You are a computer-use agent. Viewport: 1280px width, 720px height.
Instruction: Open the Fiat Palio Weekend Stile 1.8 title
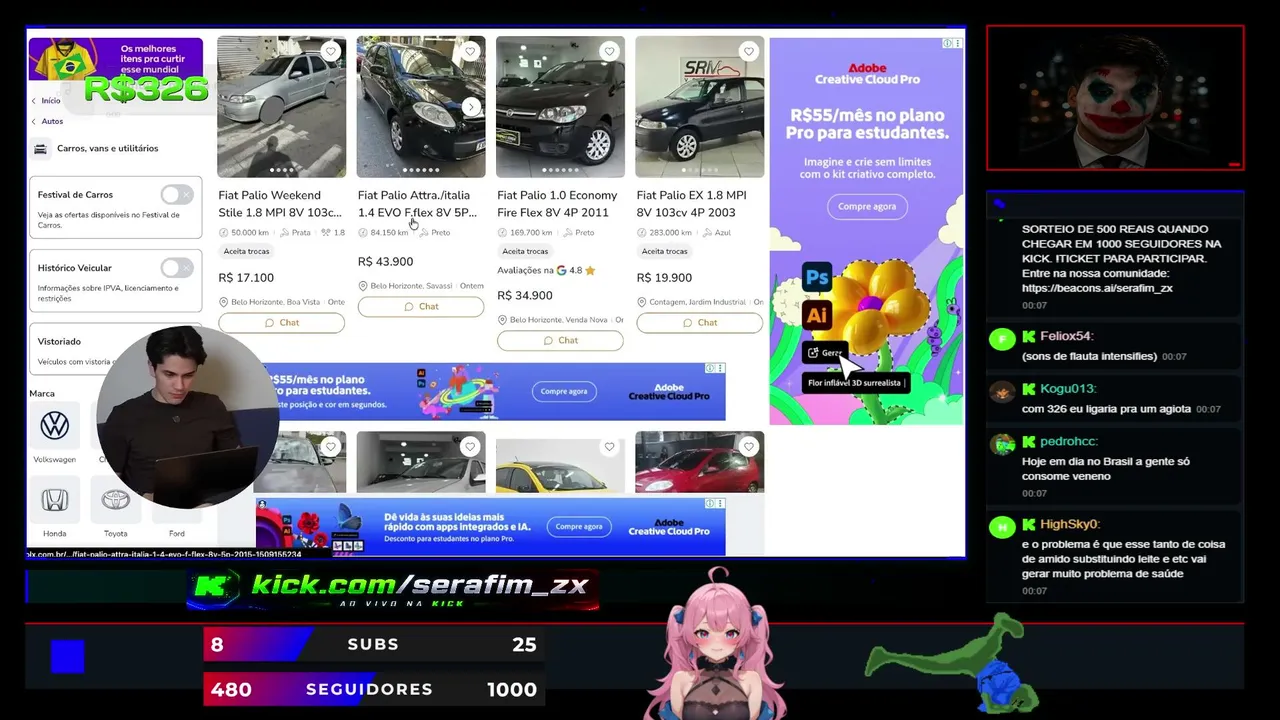click(280, 204)
